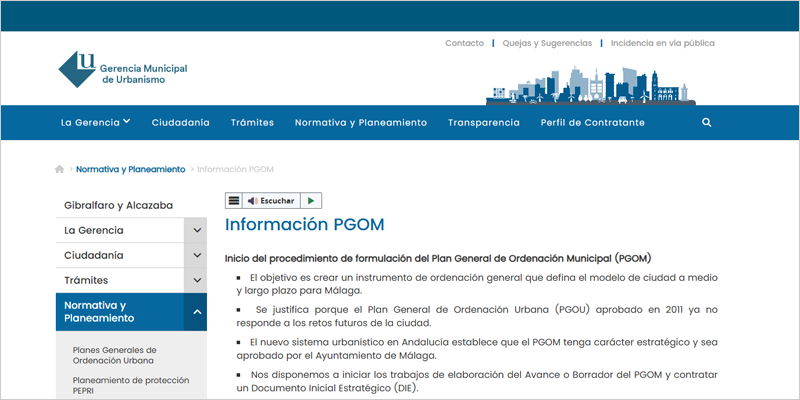Click the home icon in breadcrumb
800x400 pixels.
point(60,170)
